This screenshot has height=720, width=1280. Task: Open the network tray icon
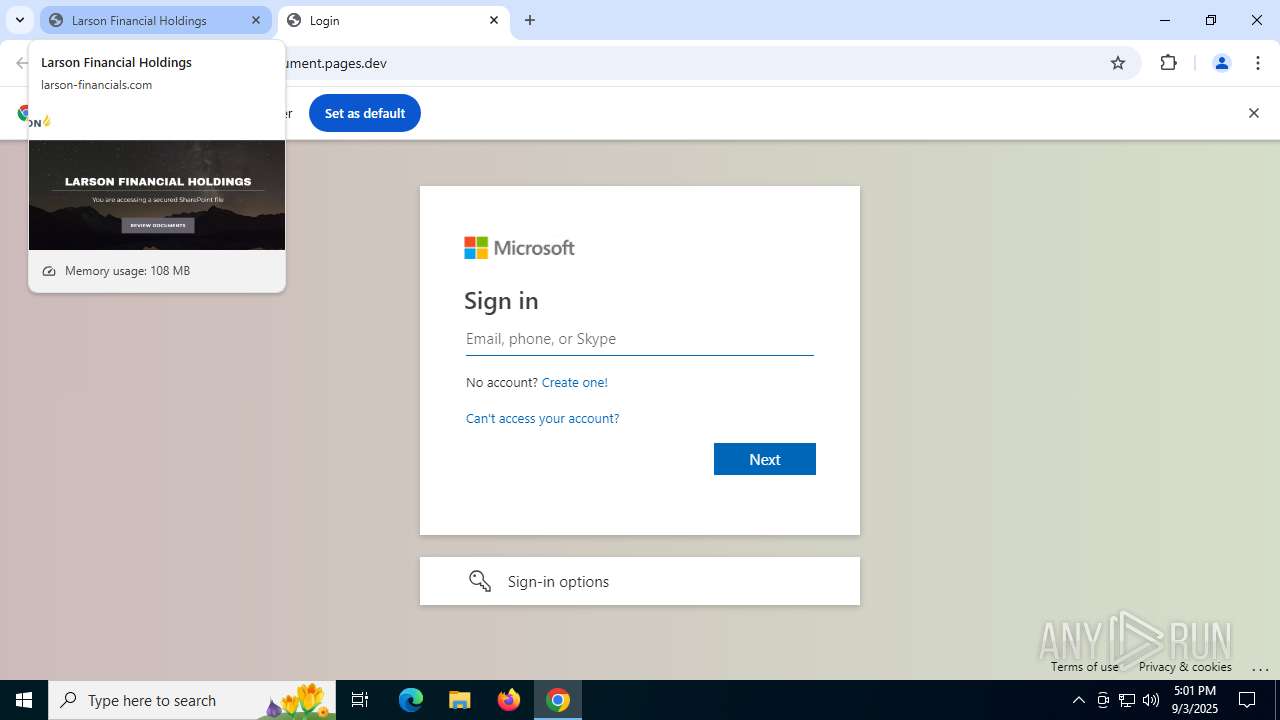coord(1127,700)
